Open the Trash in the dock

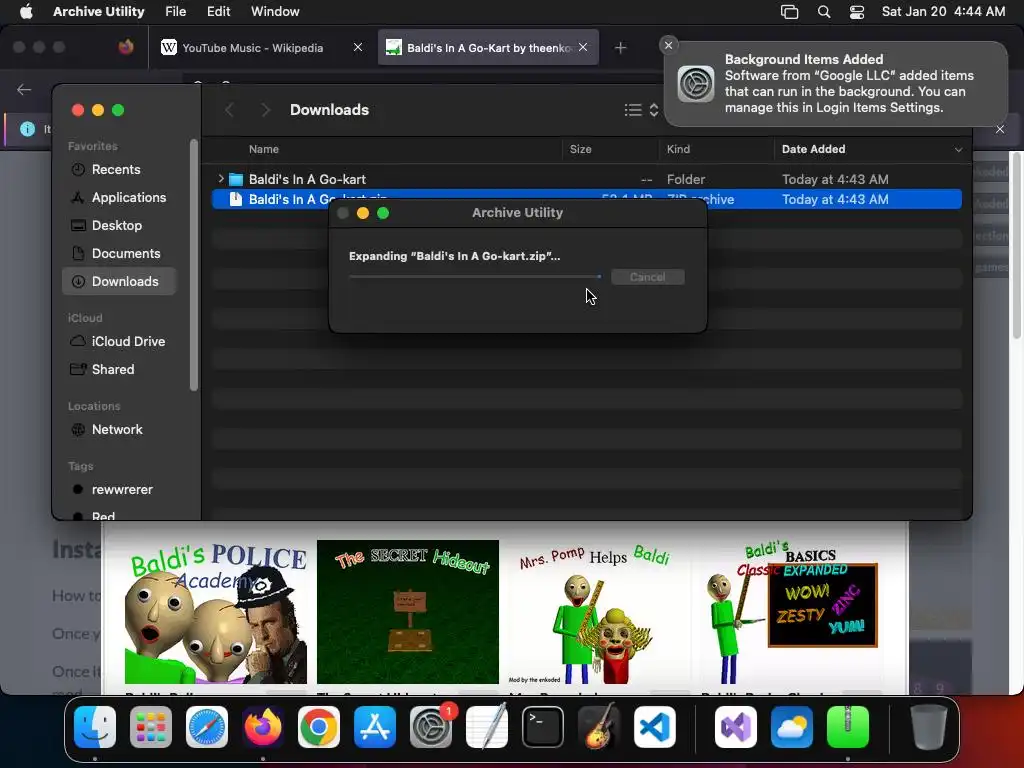tap(929, 727)
